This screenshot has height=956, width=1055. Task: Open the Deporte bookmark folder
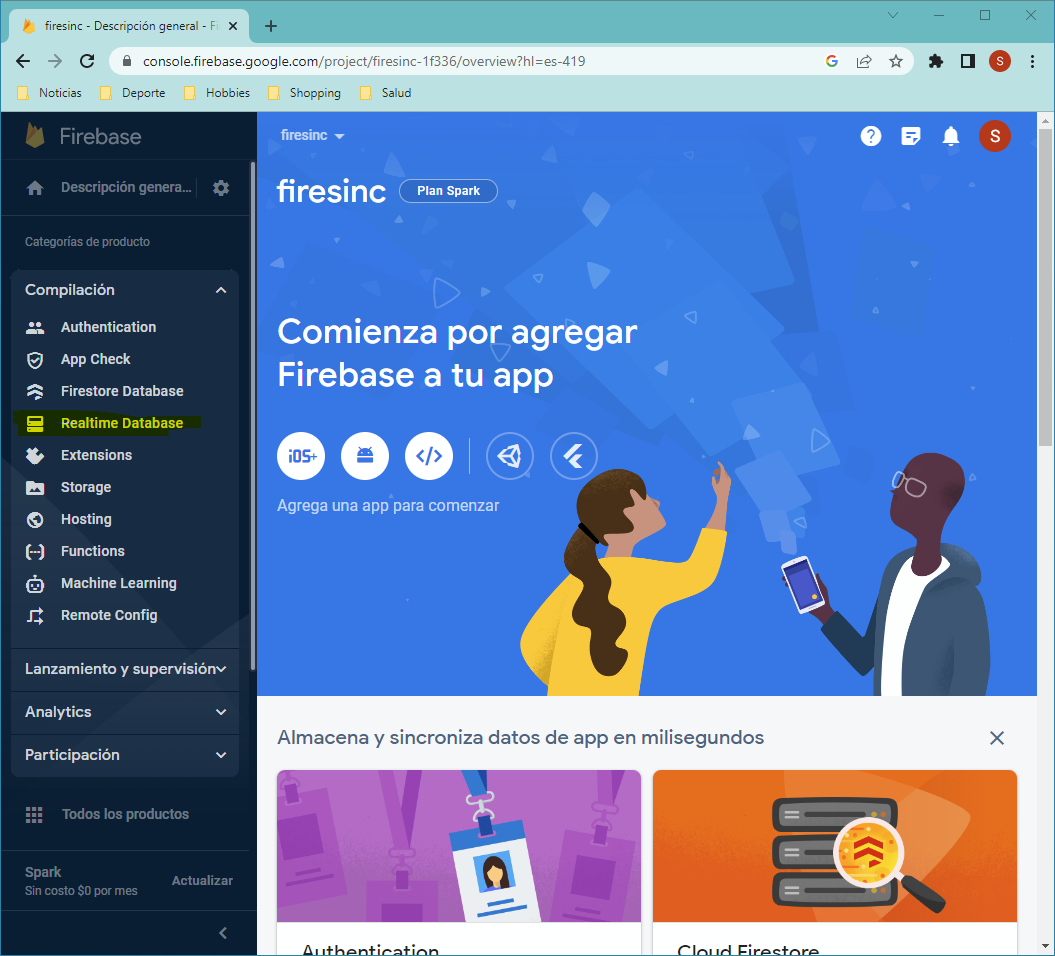tap(133, 93)
